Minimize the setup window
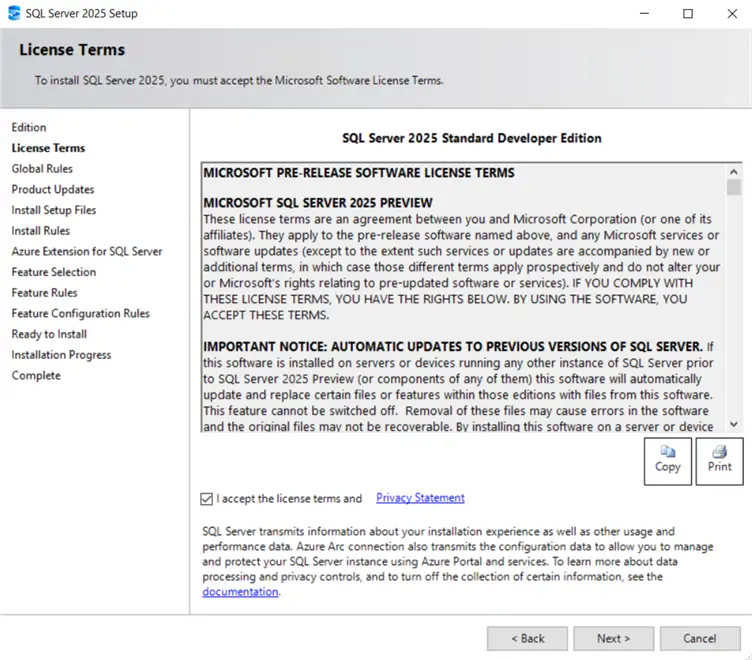 click(644, 13)
